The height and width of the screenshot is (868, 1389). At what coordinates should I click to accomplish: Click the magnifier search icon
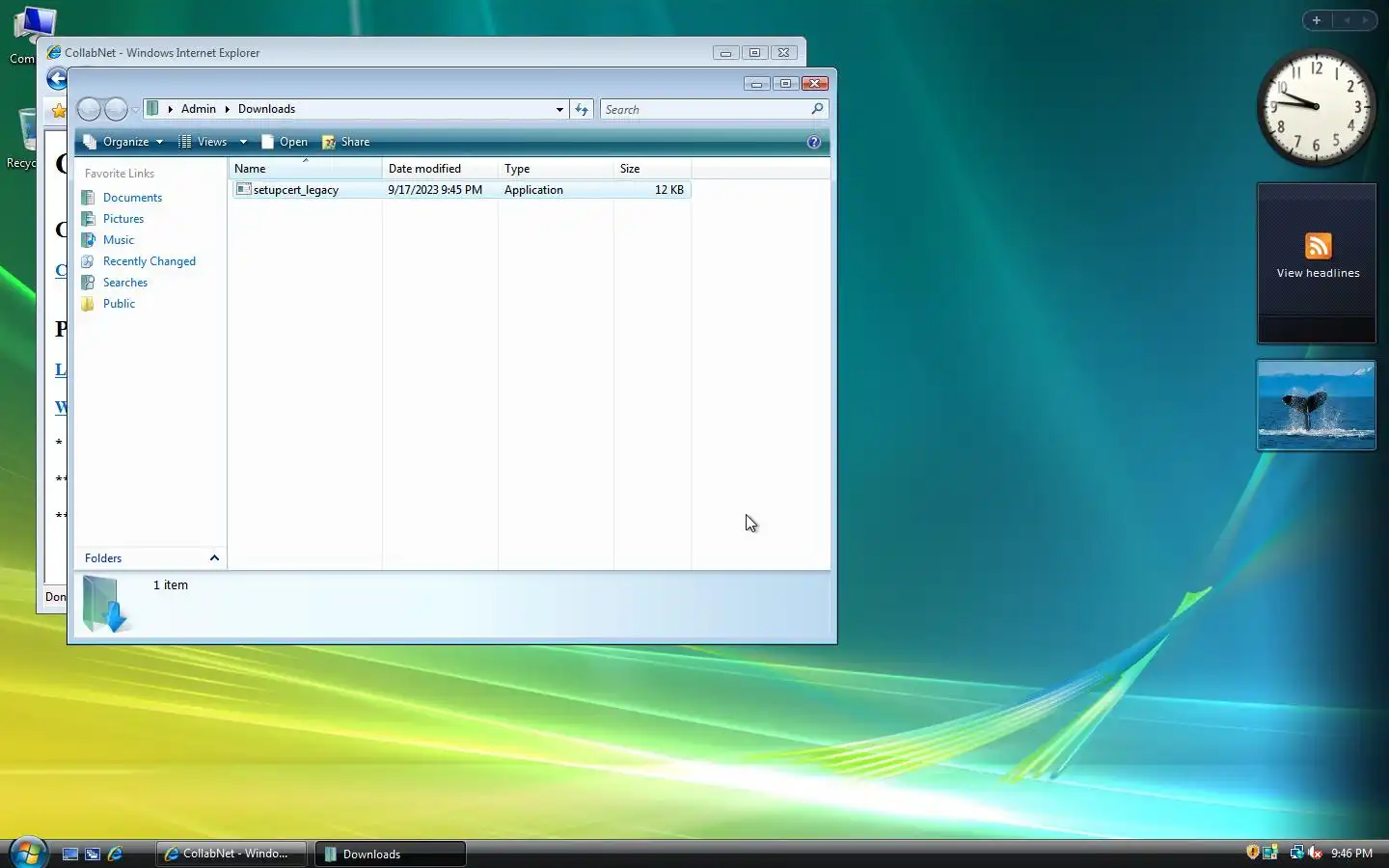(817, 109)
